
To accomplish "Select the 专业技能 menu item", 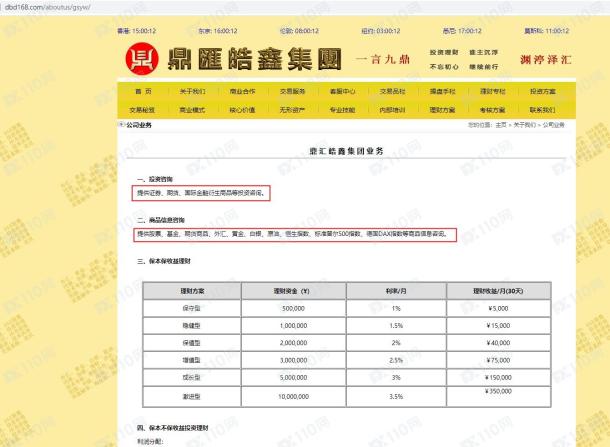I will point(342,110).
